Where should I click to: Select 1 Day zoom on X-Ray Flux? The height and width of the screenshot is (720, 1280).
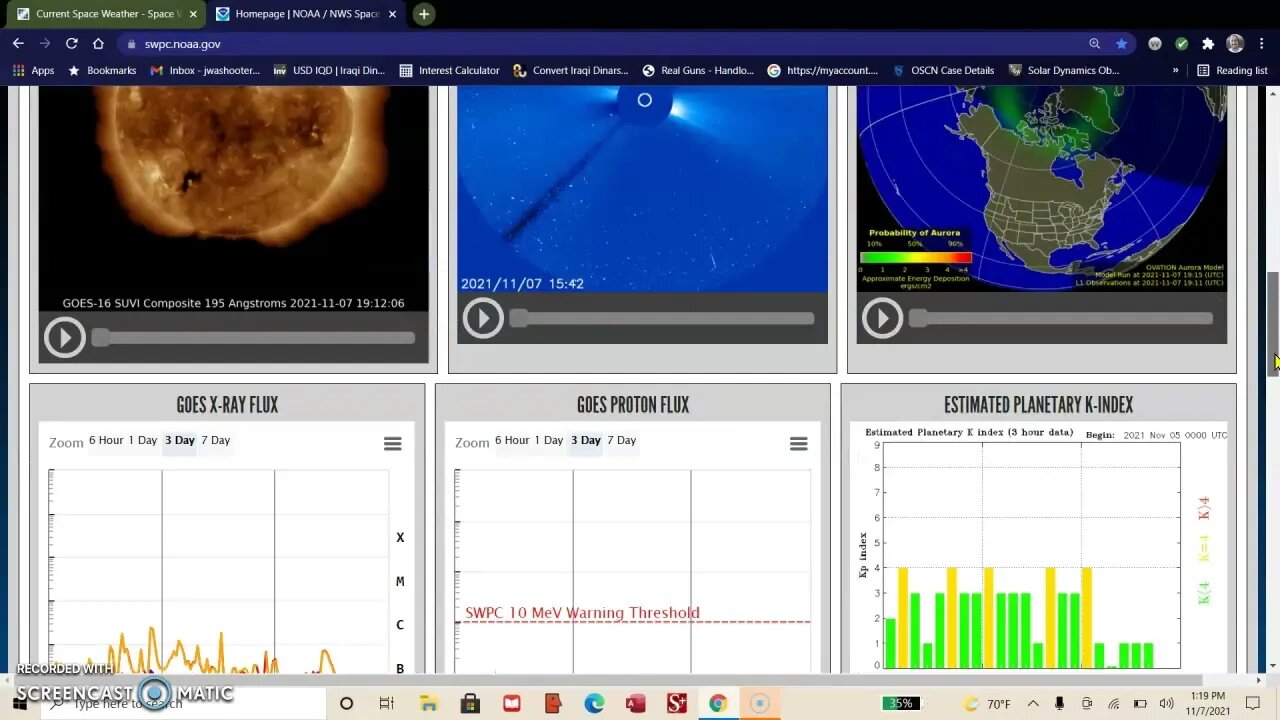[x=143, y=440]
